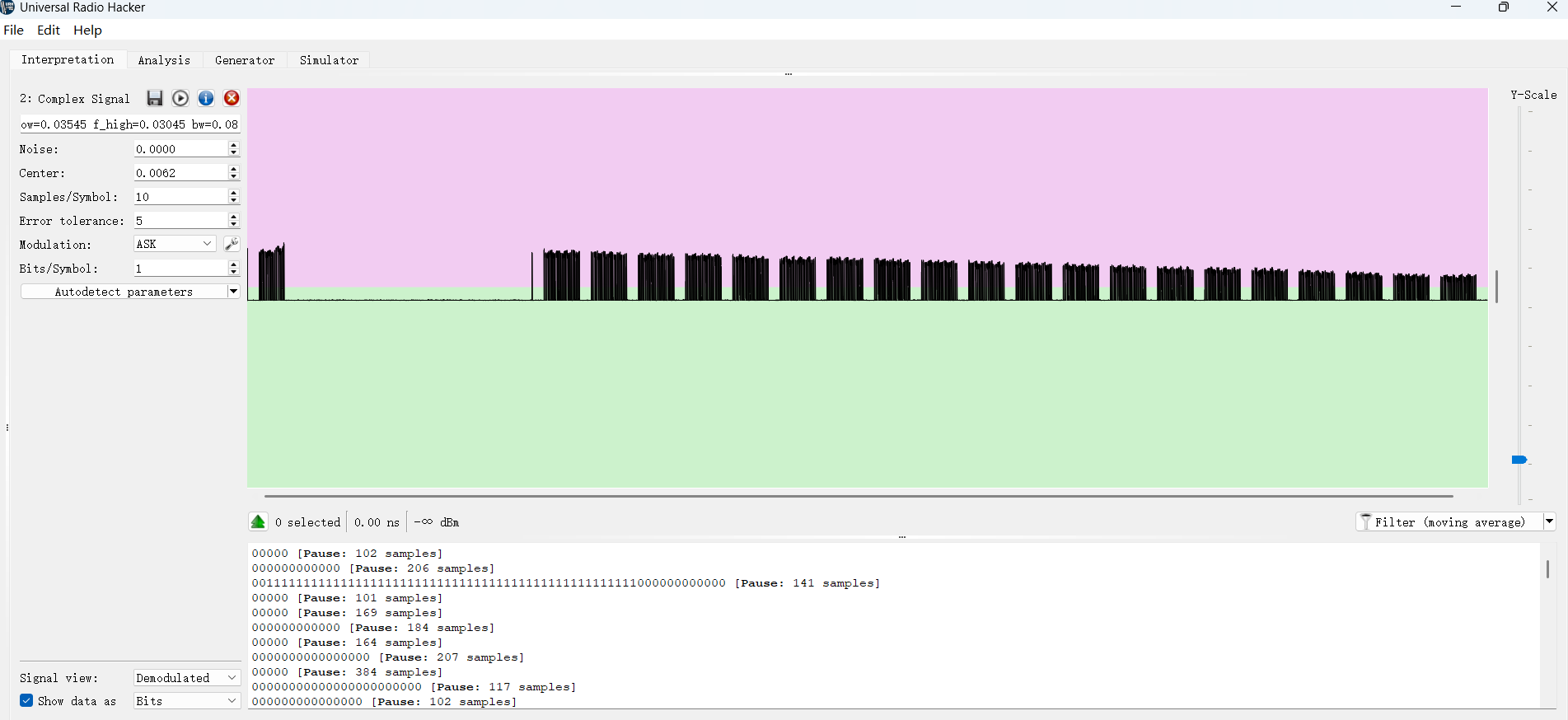Click the Error tolerance value field

180,221
